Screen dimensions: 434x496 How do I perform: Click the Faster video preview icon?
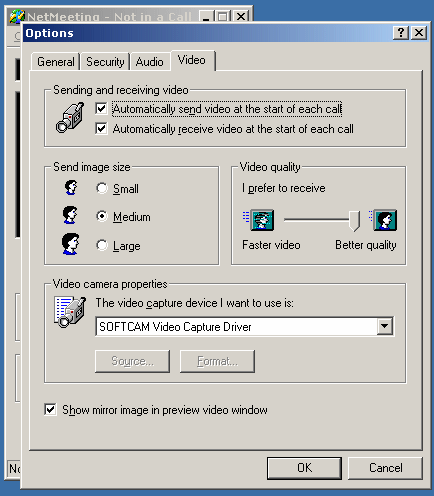pos(259,220)
